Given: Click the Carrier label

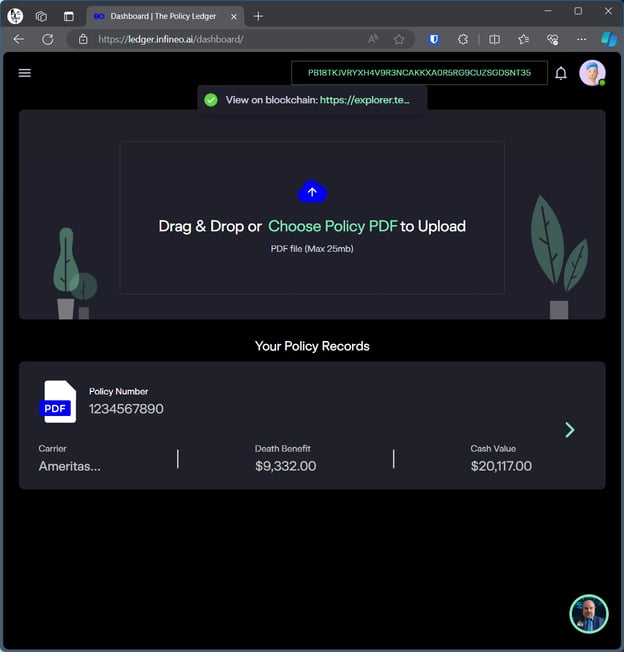Looking at the screenshot, I should pos(52,449).
